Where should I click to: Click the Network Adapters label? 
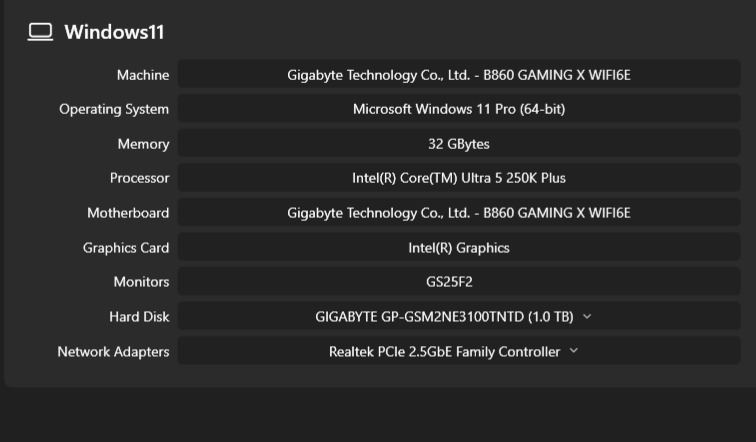coord(113,352)
